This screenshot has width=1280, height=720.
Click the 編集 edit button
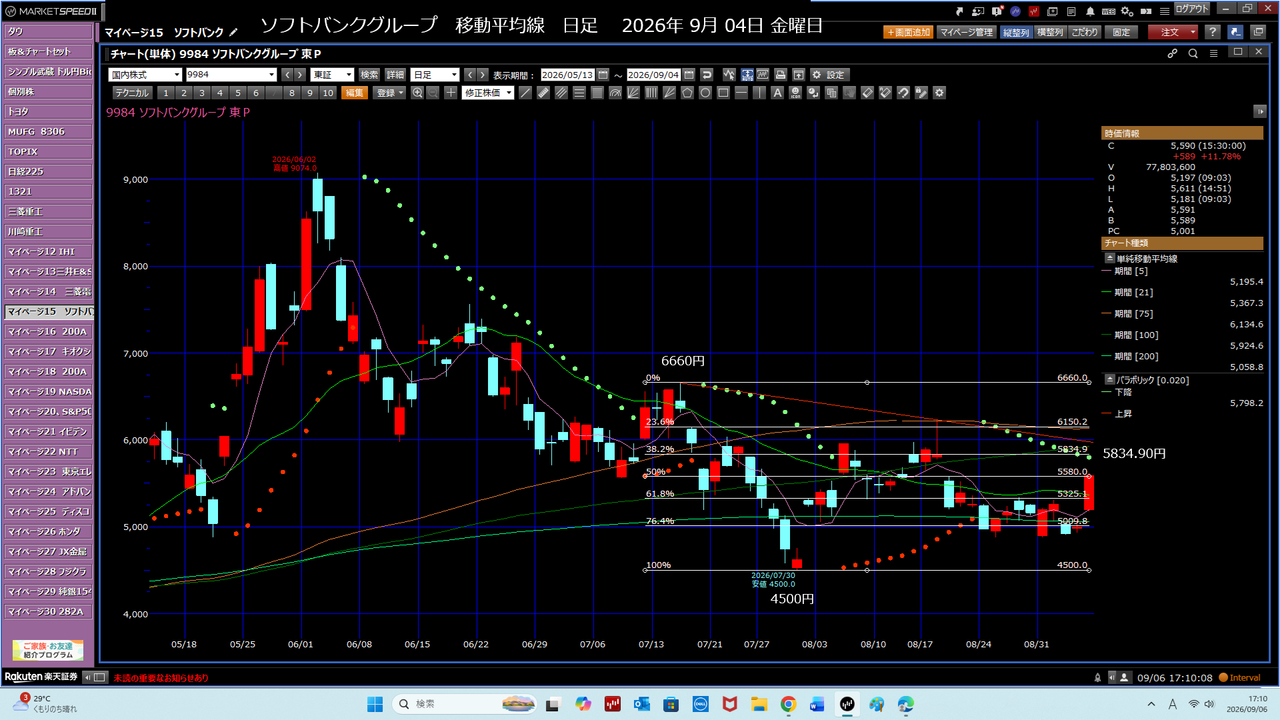(x=354, y=93)
